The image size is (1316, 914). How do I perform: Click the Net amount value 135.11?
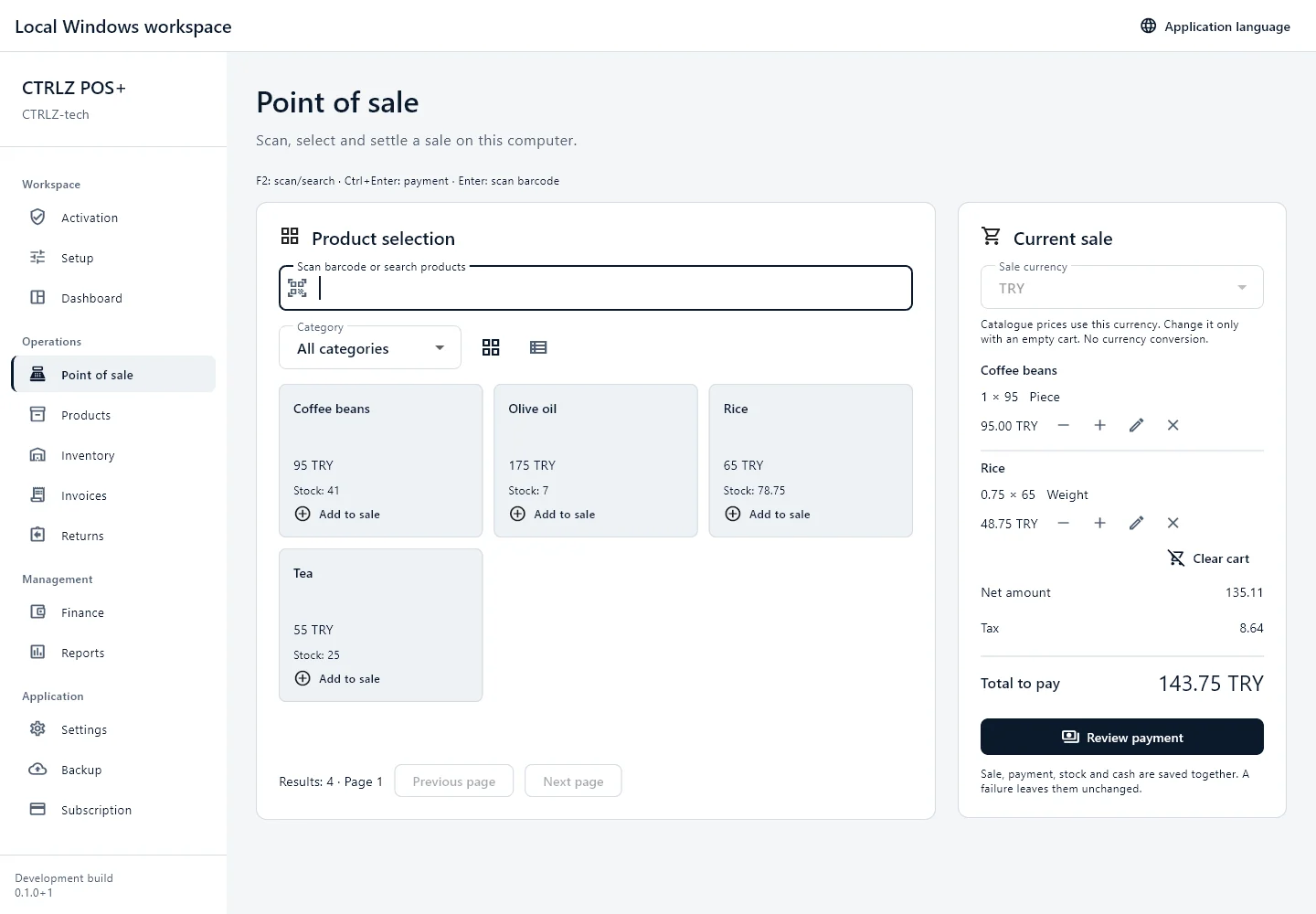[x=1244, y=592]
